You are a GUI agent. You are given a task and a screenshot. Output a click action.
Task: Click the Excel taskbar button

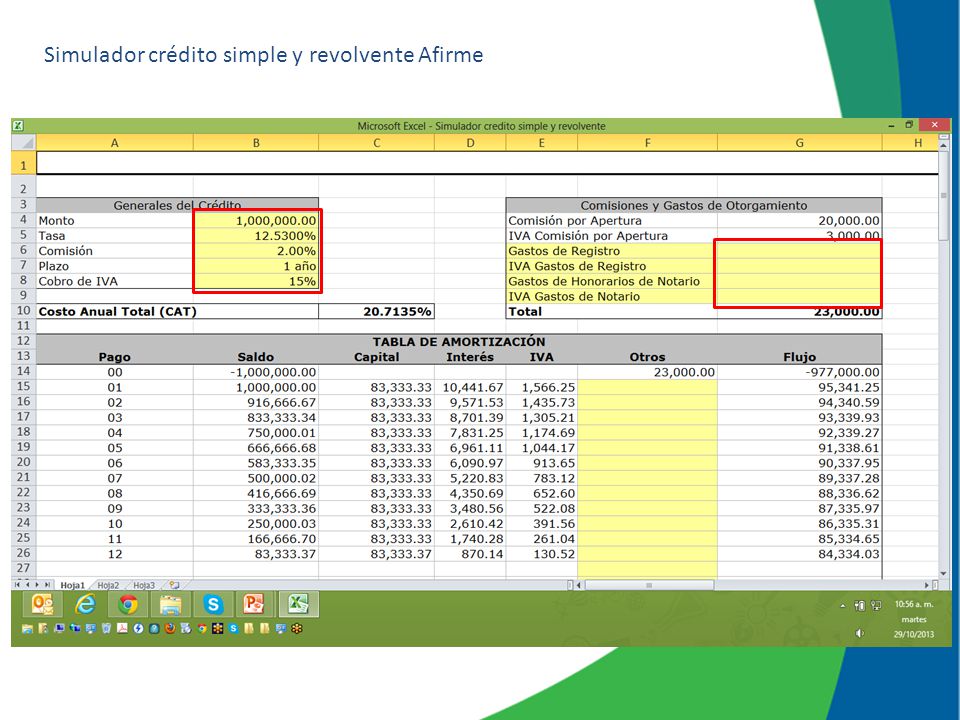coord(298,605)
